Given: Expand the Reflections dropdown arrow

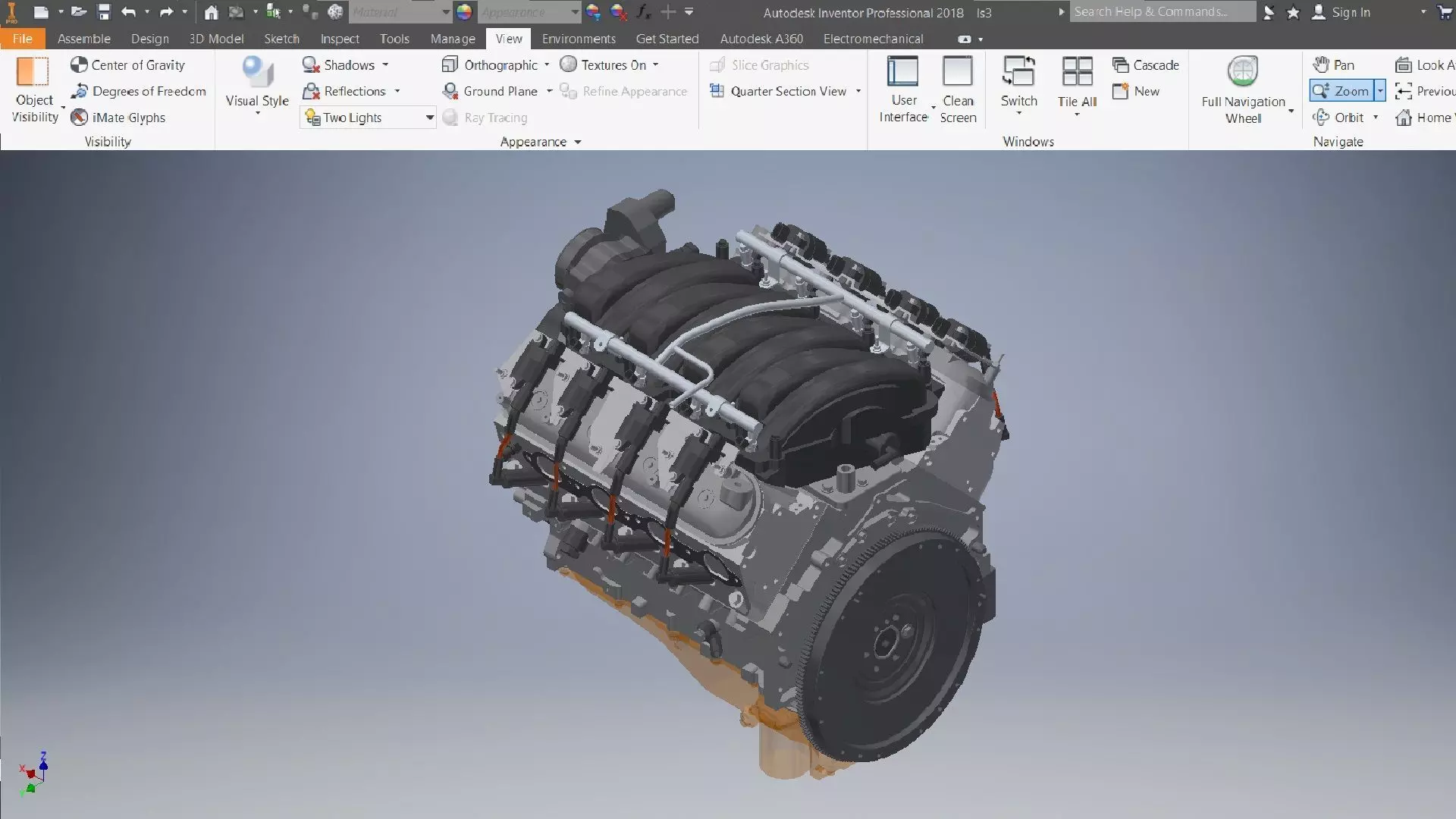Looking at the screenshot, I should (x=397, y=91).
